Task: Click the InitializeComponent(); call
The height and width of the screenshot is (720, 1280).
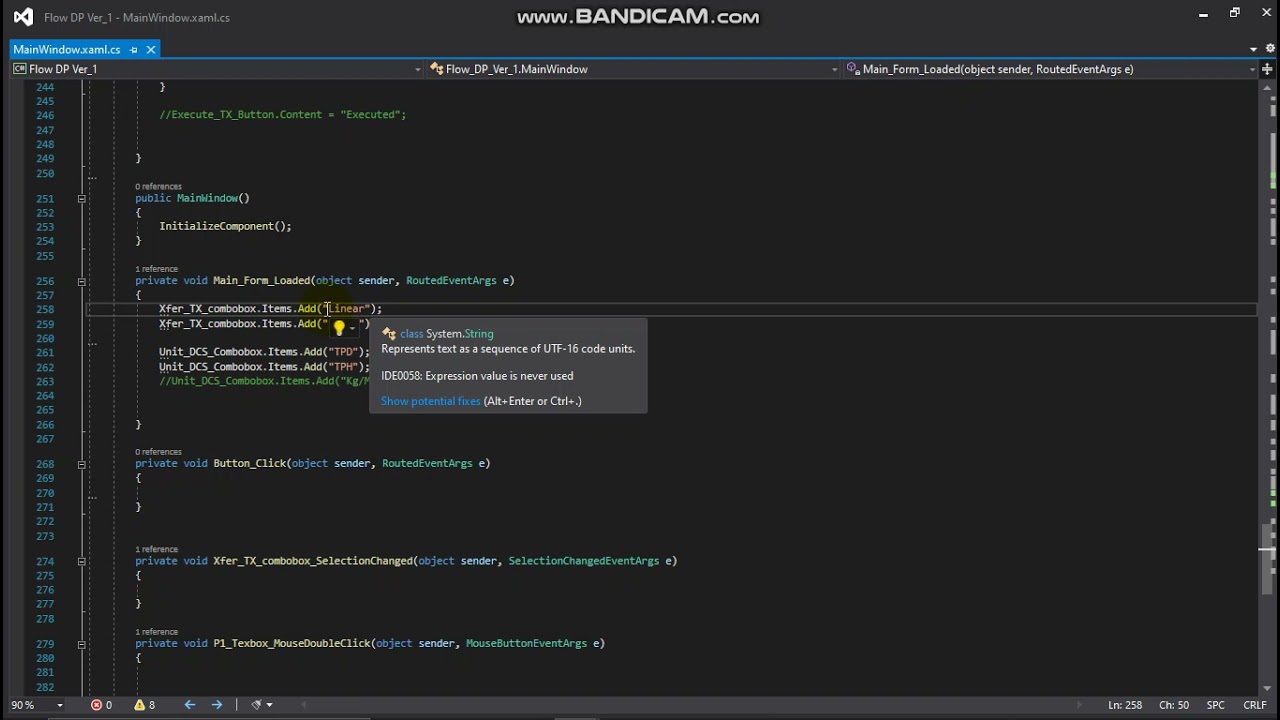Action: click(225, 226)
